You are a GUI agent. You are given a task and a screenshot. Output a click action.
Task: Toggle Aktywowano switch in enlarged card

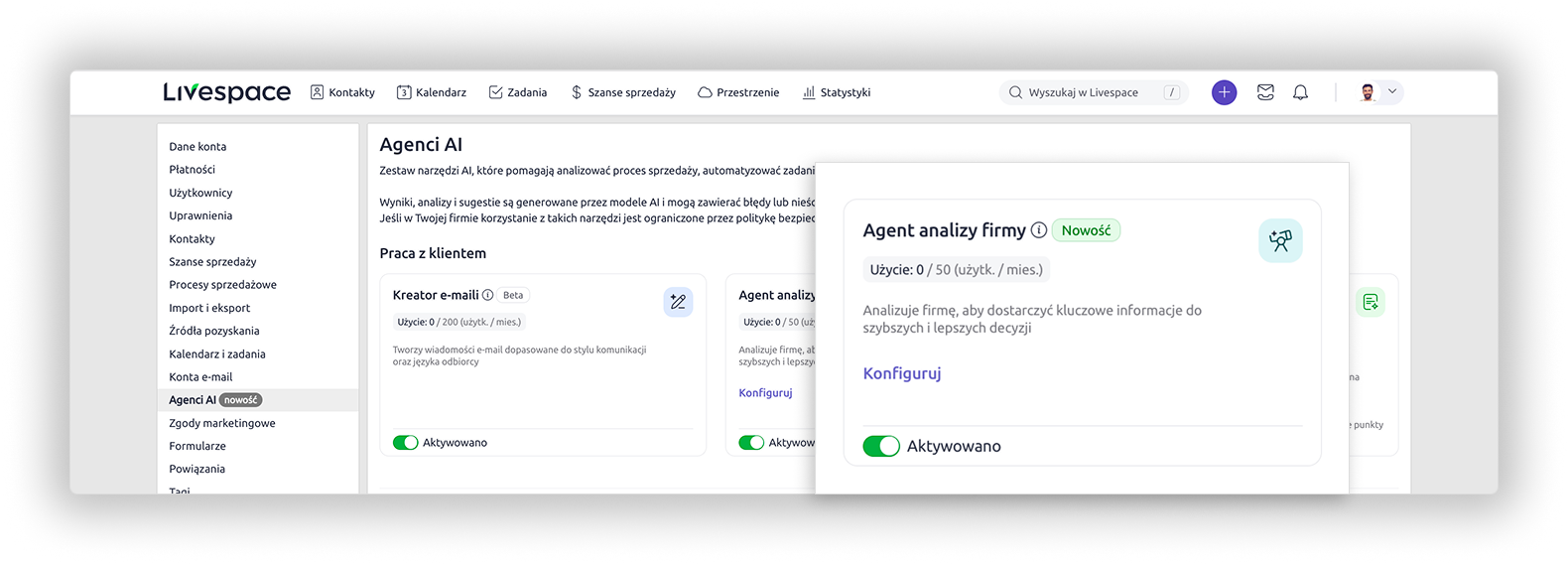(x=881, y=447)
